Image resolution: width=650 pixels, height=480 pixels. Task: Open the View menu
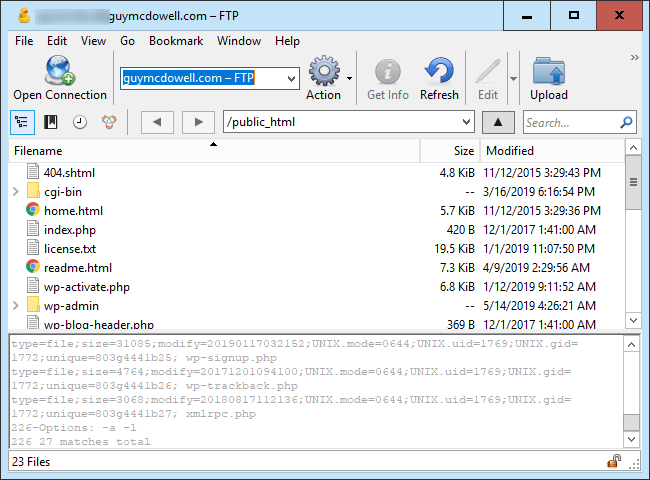click(x=93, y=41)
